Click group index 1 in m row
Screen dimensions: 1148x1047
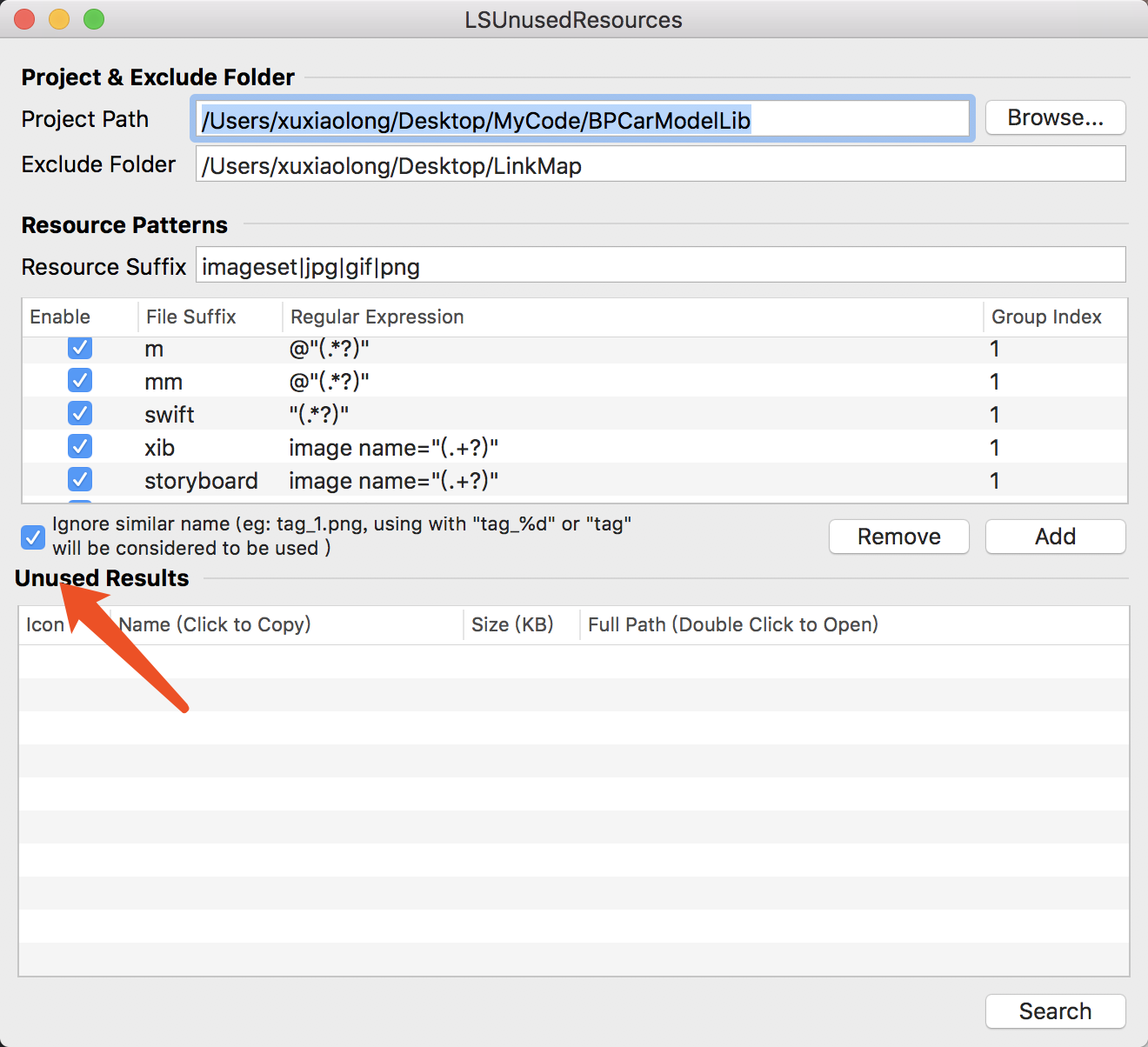point(994,349)
